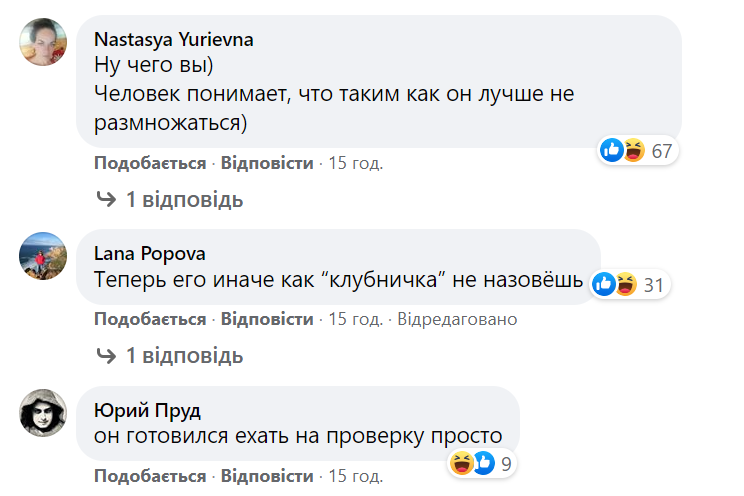Like Nastasya Yurievna's comment via Подобається
744x496 pixels.
(x=150, y=163)
